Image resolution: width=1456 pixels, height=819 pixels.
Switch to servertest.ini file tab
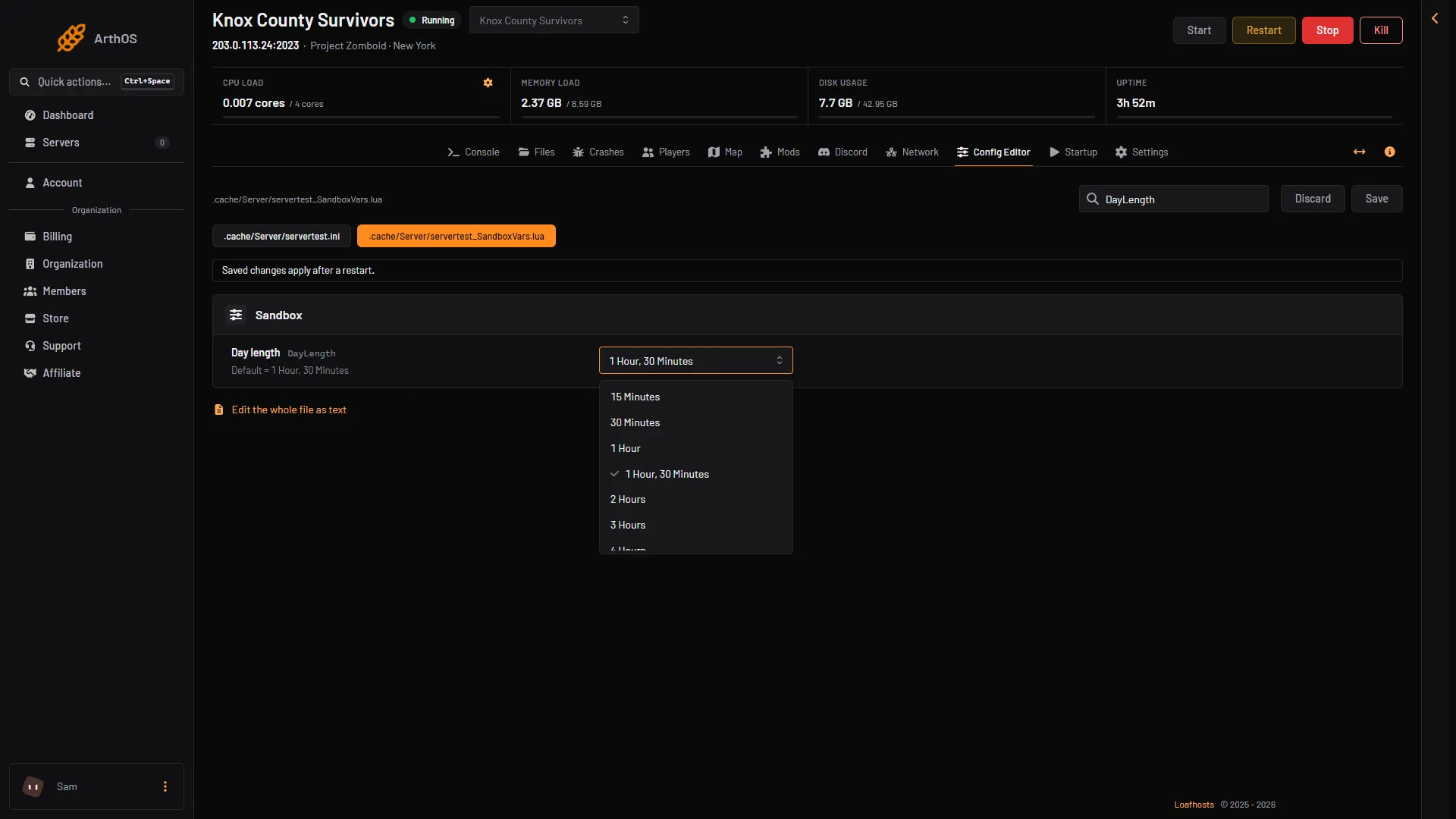(x=281, y=237)
